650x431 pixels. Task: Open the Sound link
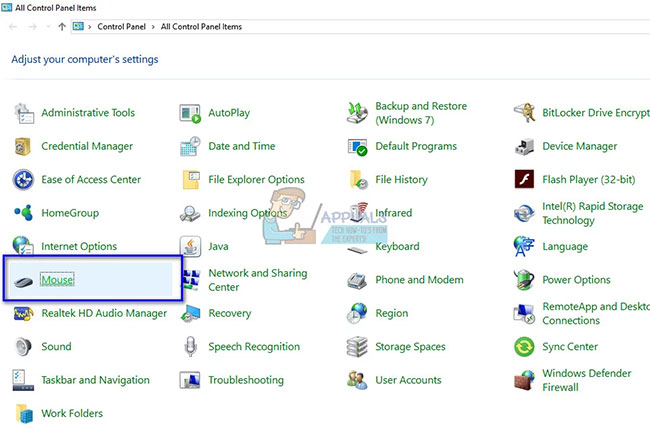click(56, 347)
